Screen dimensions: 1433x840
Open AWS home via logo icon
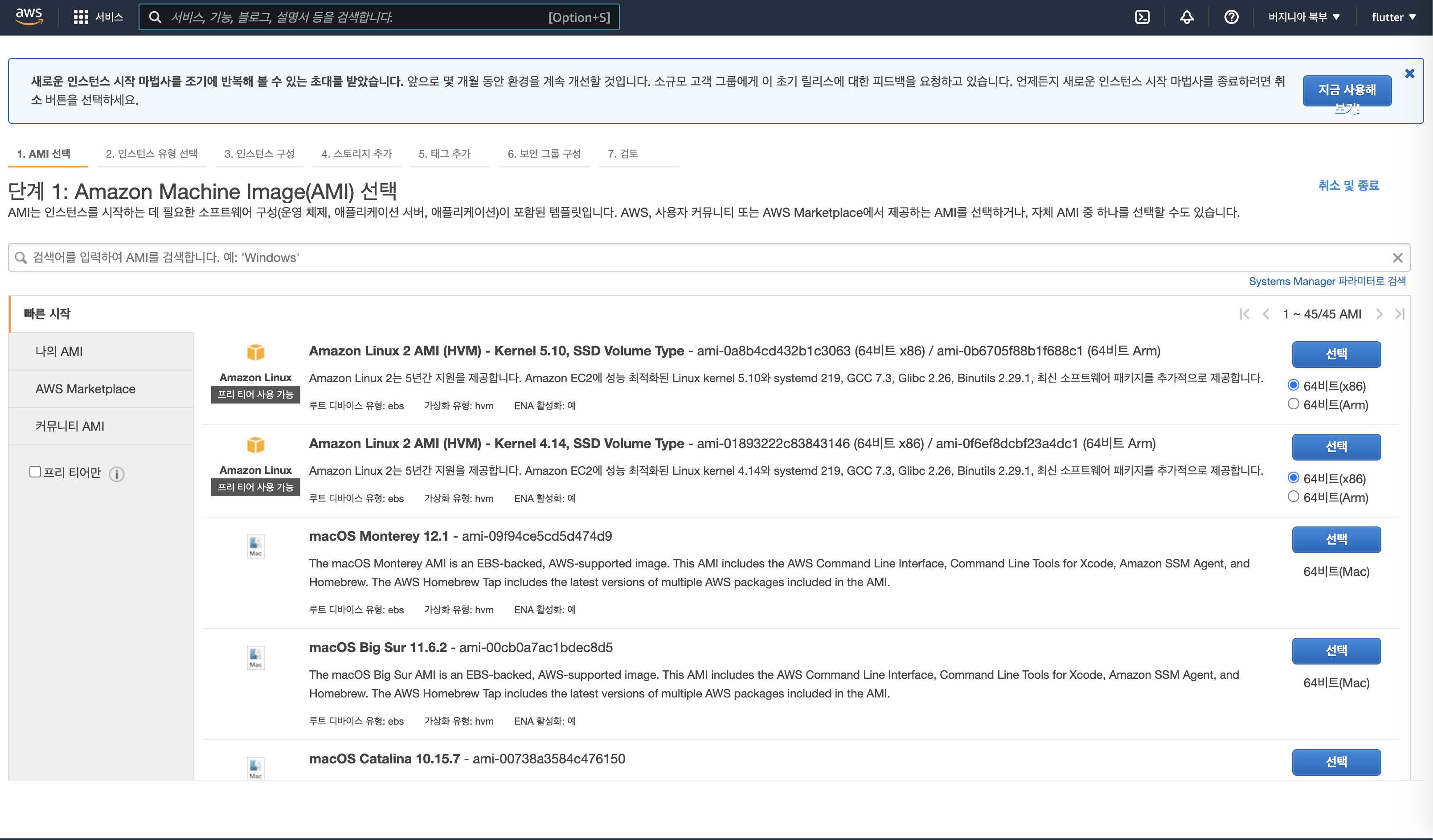click(x=29, y=16)
